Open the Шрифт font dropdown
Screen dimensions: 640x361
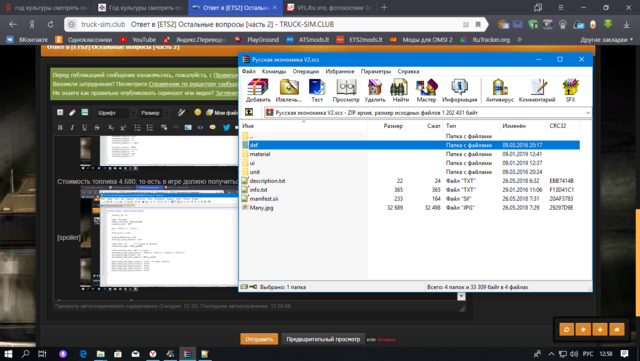click(x=116, y=113)
